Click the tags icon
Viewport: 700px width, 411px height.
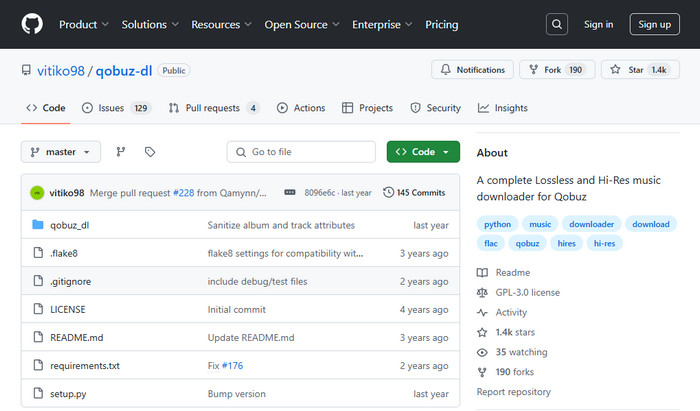point(150,152)
